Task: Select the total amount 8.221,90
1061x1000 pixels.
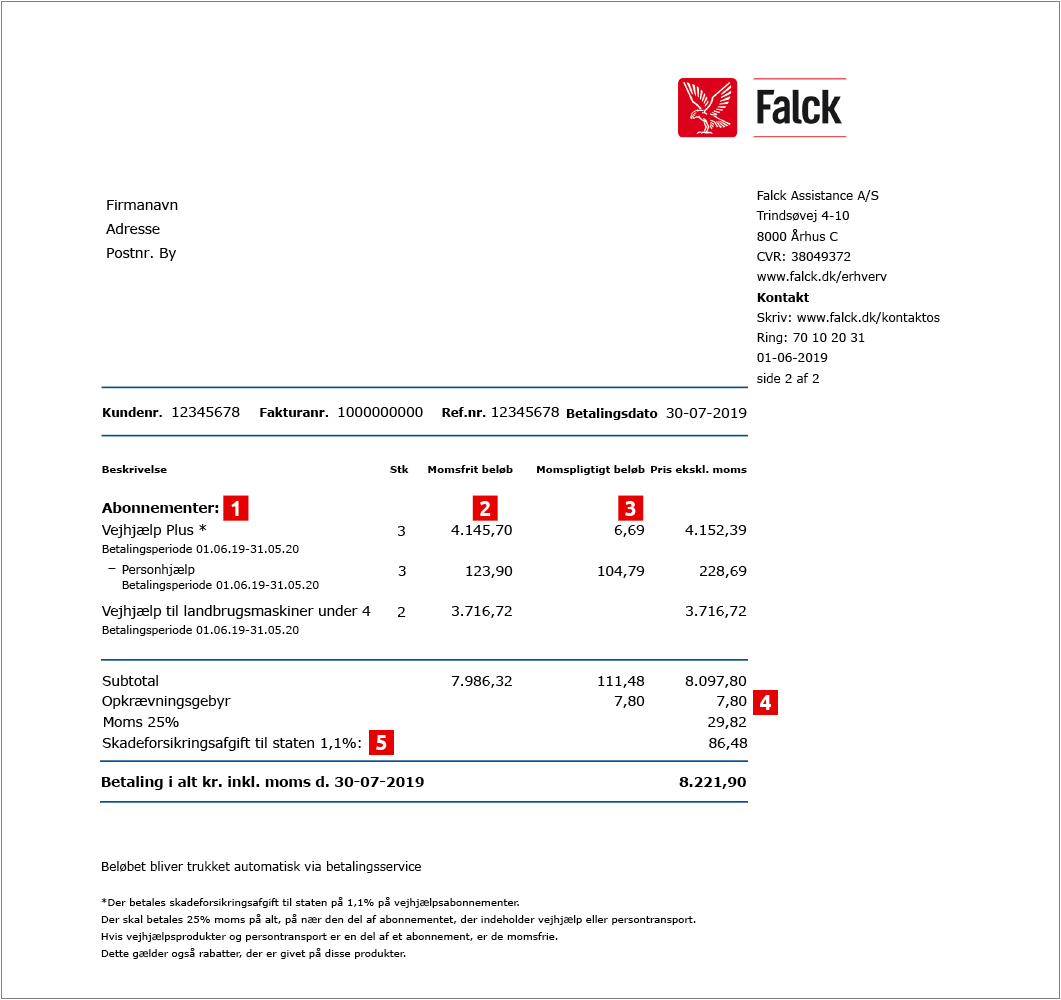Action: coord(713,782)
